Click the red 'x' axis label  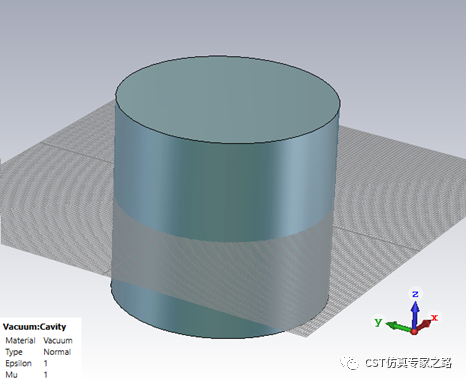(x=434, y=317)
